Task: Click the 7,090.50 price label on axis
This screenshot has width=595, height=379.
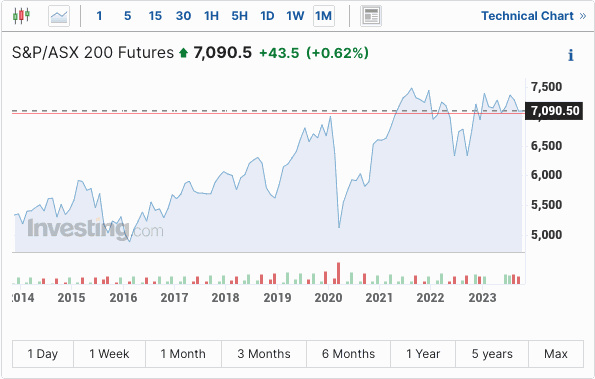Action: [554, 111]
